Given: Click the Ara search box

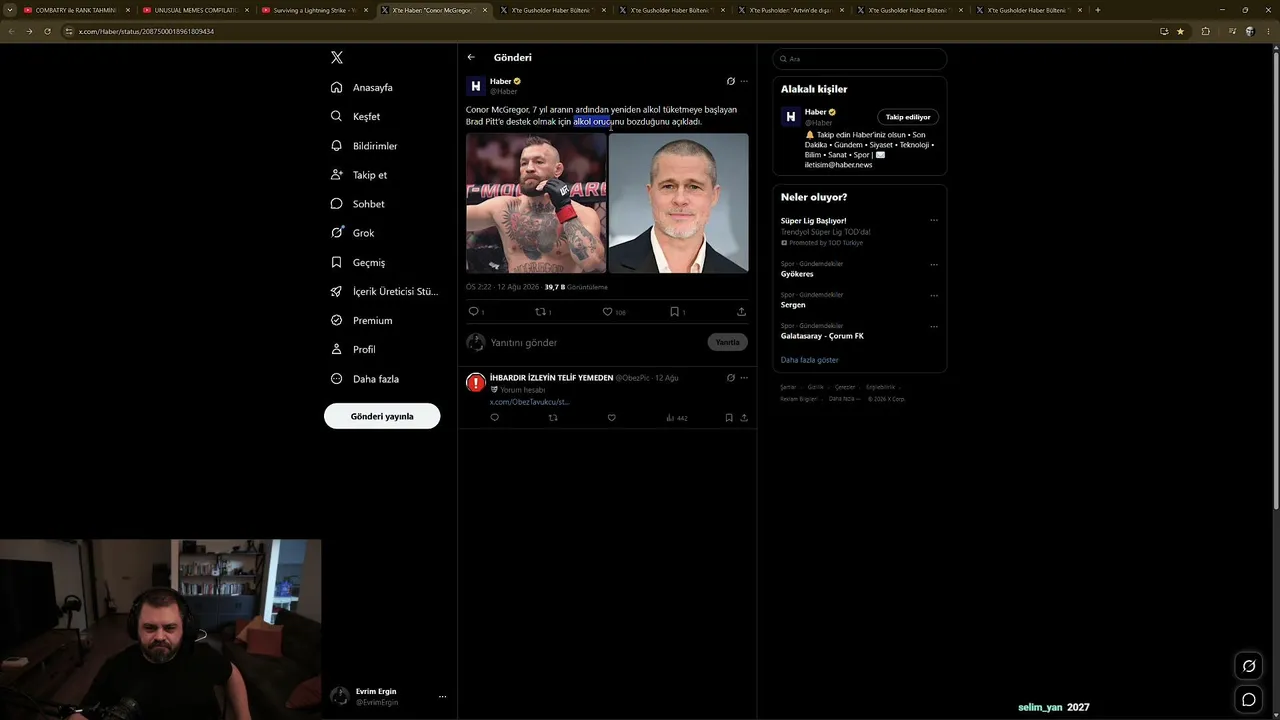Looking at the screenshot, I should [x=860, y=59].
